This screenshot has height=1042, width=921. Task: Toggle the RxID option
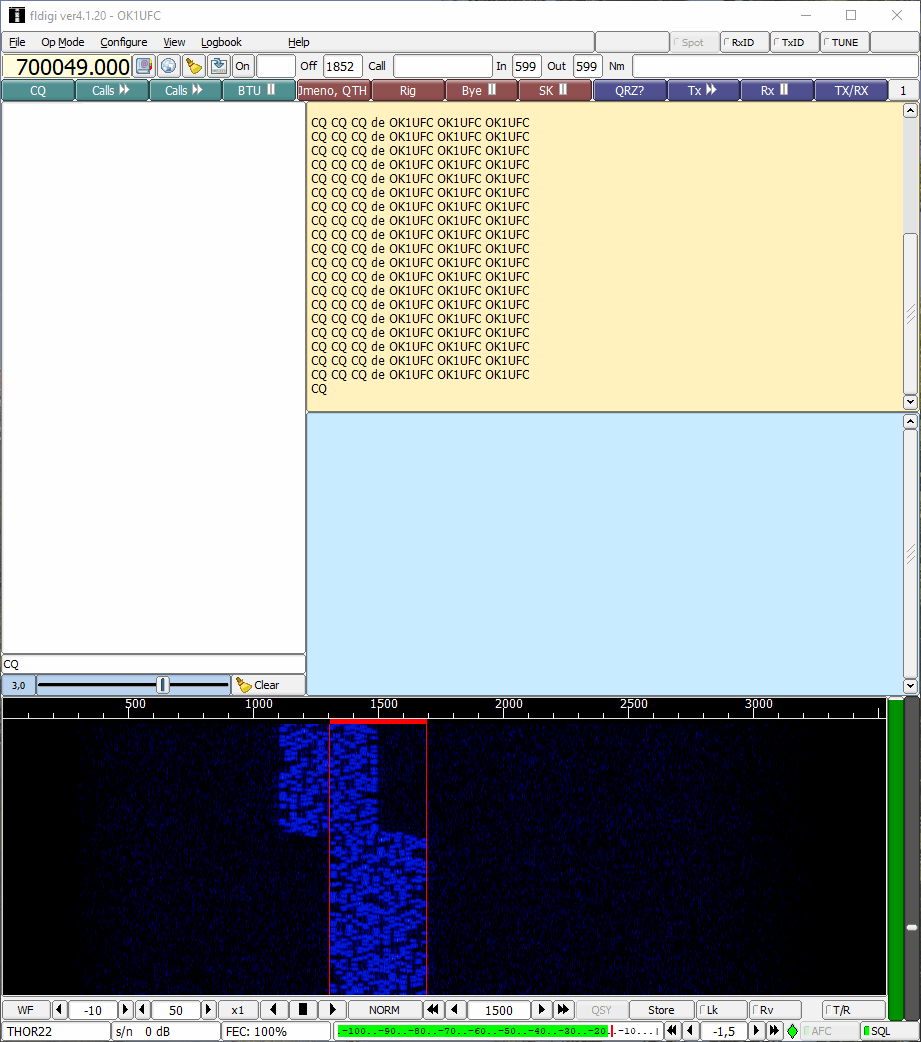tap(744, 42)
